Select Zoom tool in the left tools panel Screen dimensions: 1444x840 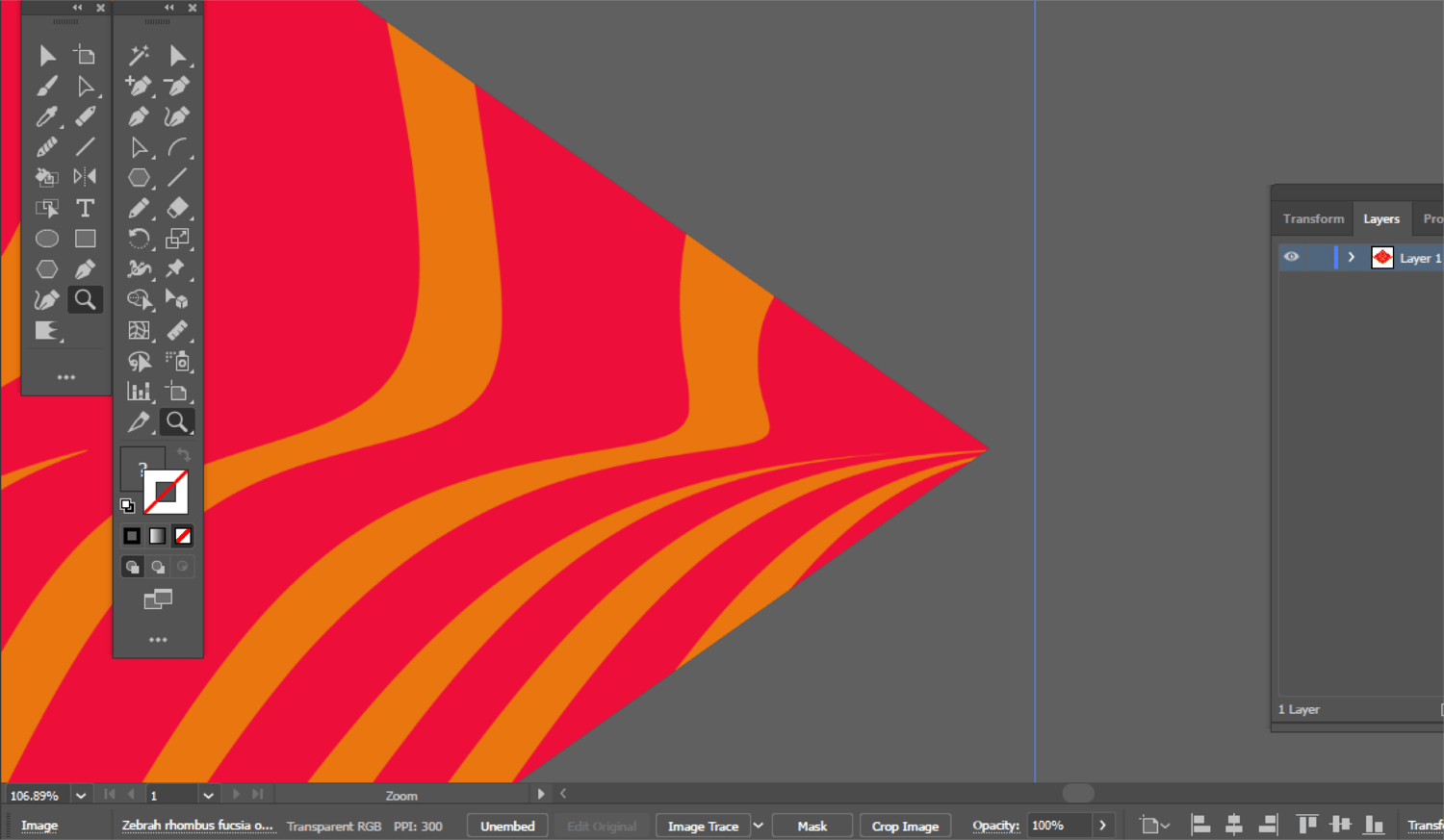point(85,299)
